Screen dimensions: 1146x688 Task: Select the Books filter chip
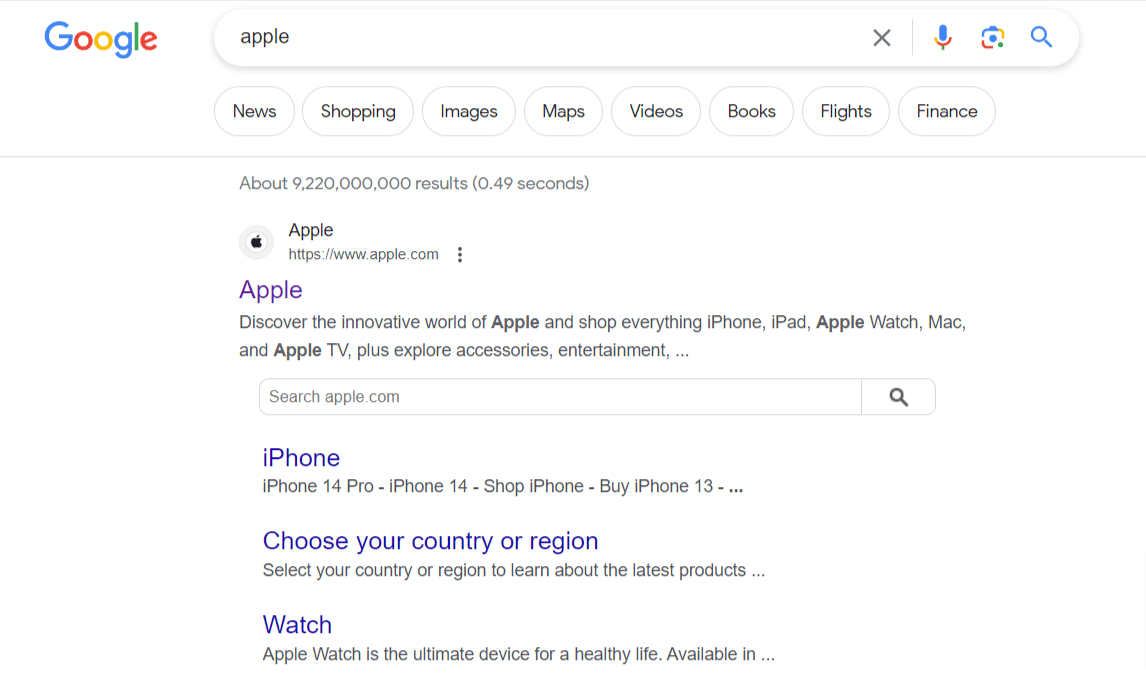751,111
